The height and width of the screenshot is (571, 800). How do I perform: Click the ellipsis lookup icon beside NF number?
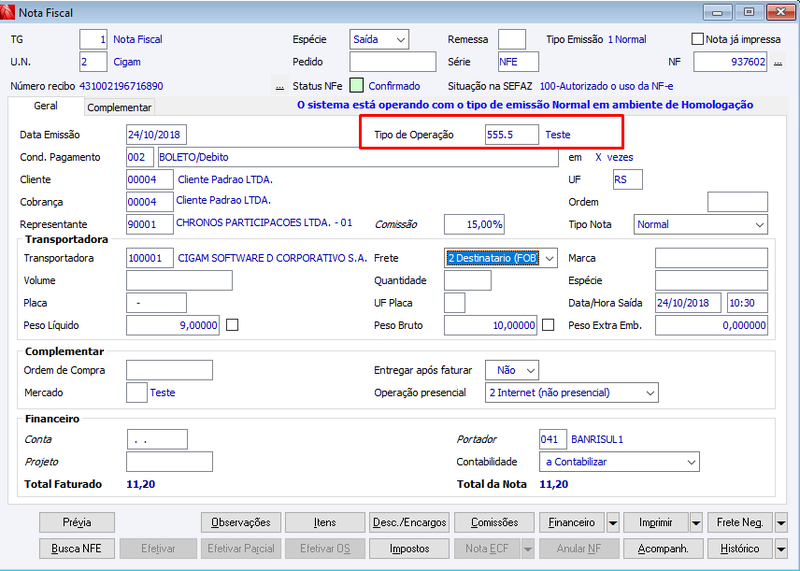point(778,62)
